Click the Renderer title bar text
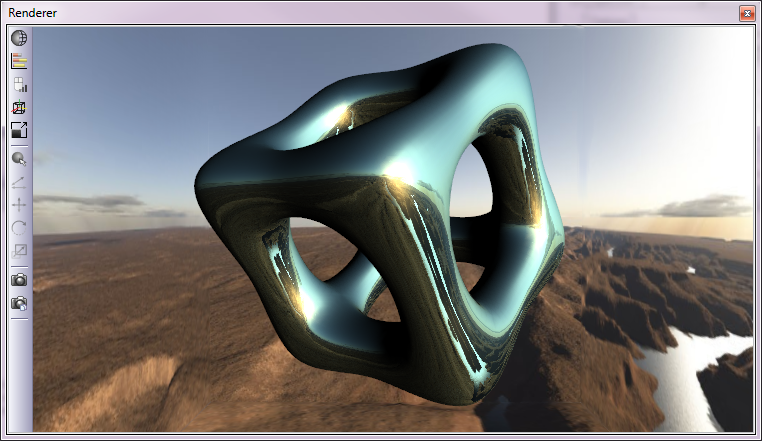 pyautogui.click(x=33, y=13)
